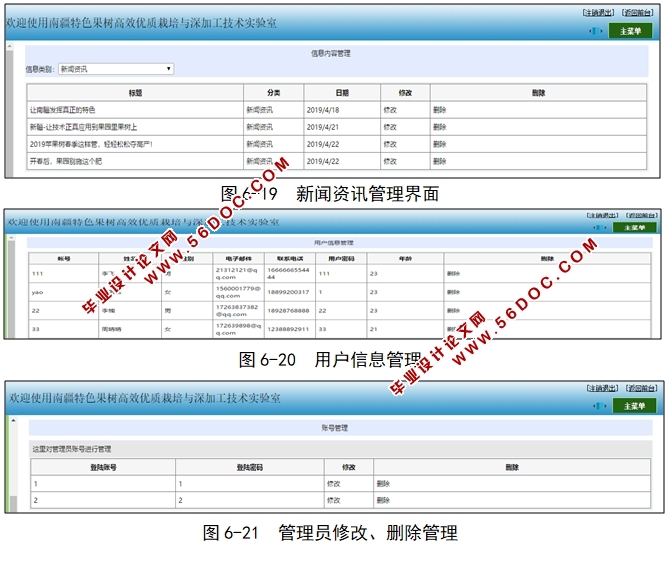The image size is (671, 568).
Task: Click 删除 for user account 111
Action: point(453,274)
